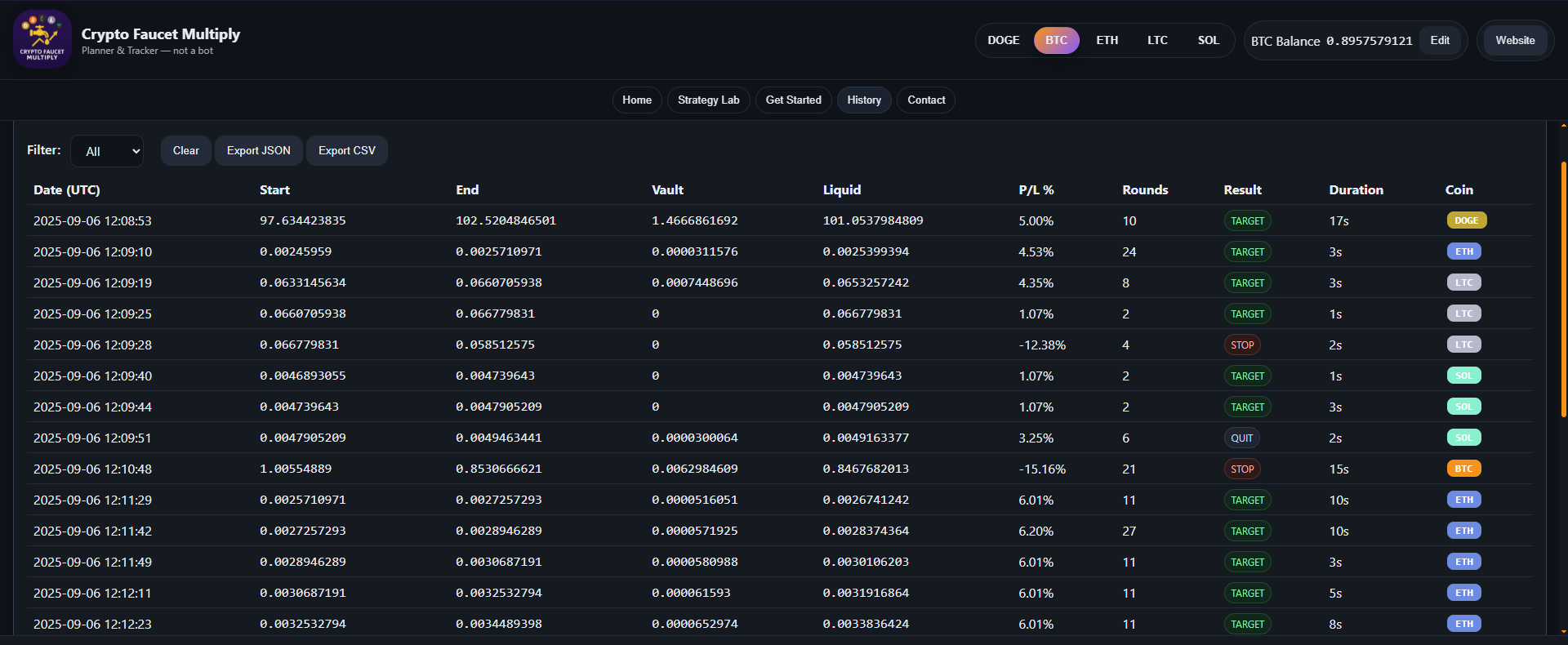This screenshot has height=645, width=1568.
Task: Click the TARGET result badge in 12:09:10 row
Action: [x=1247, y=252]
